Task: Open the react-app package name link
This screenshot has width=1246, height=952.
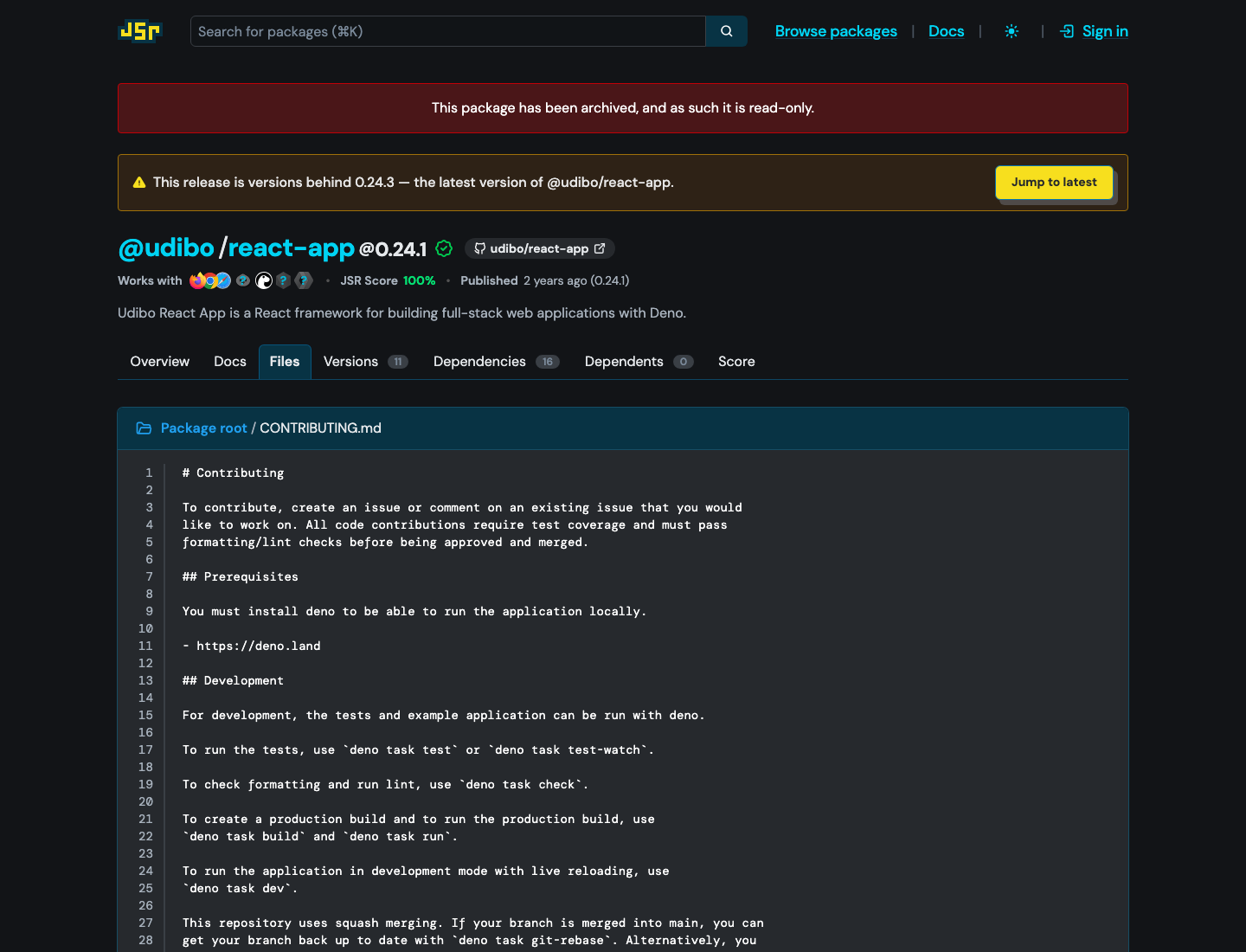Action: (x=292, y=248)
